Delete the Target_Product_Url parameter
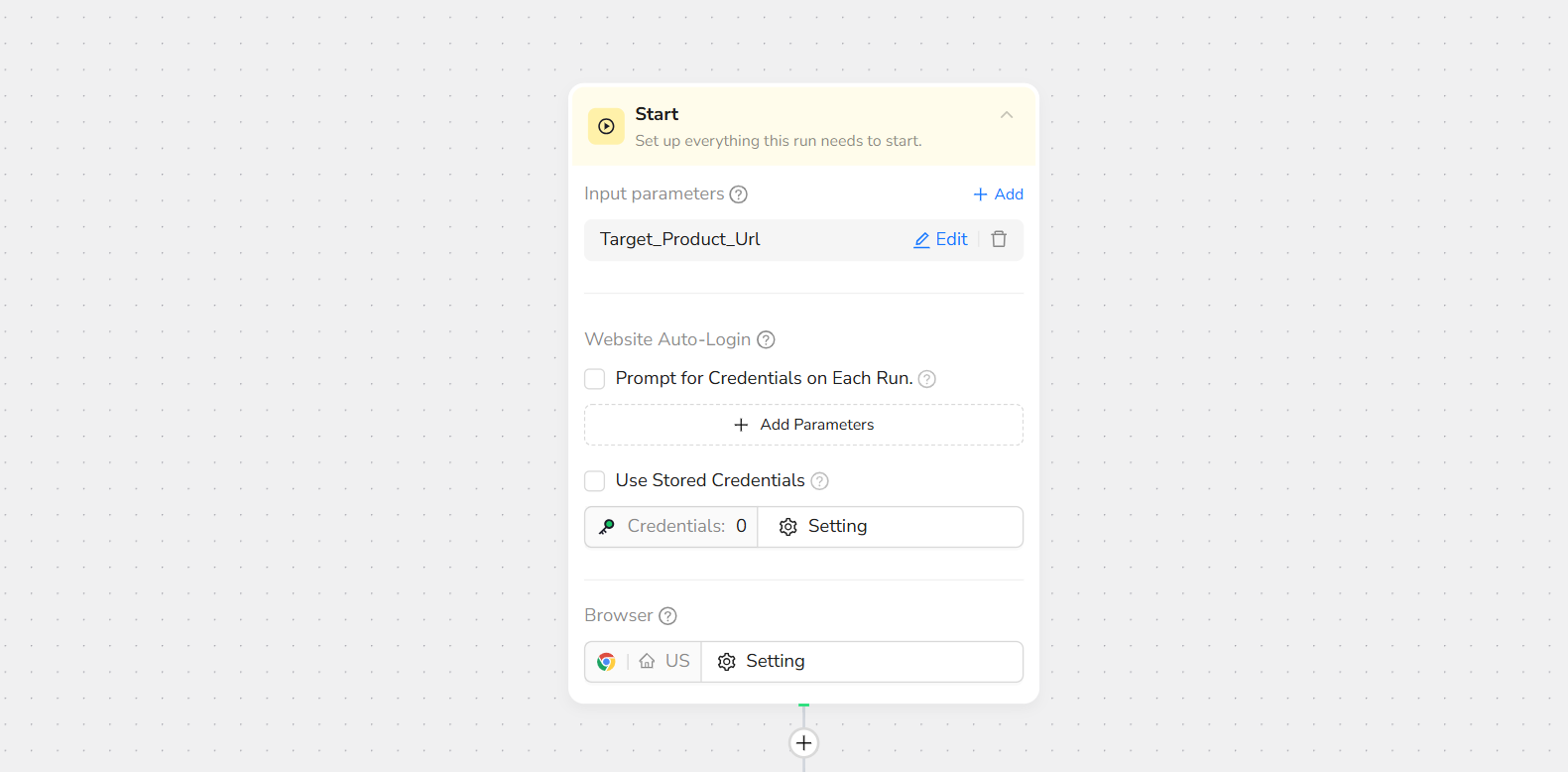This screenshot has height=772, width=1568. 999,239
